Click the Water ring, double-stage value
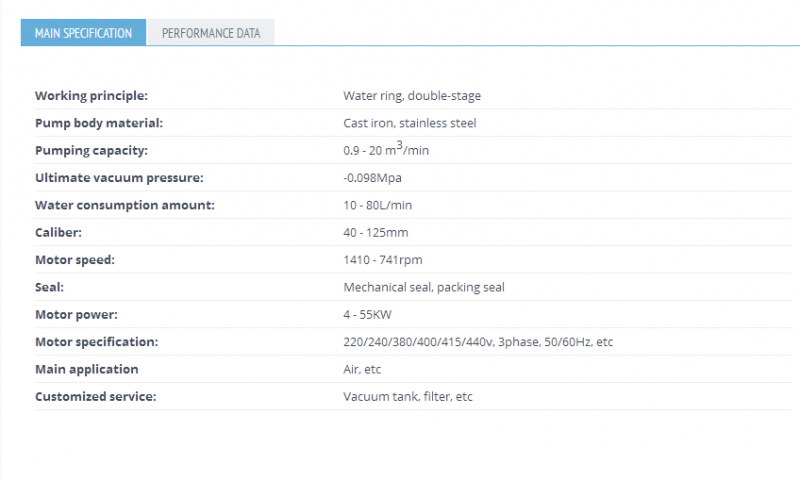The width and height of the screenshot is (800, 481). pyautogui.click(x=412, y=96)
